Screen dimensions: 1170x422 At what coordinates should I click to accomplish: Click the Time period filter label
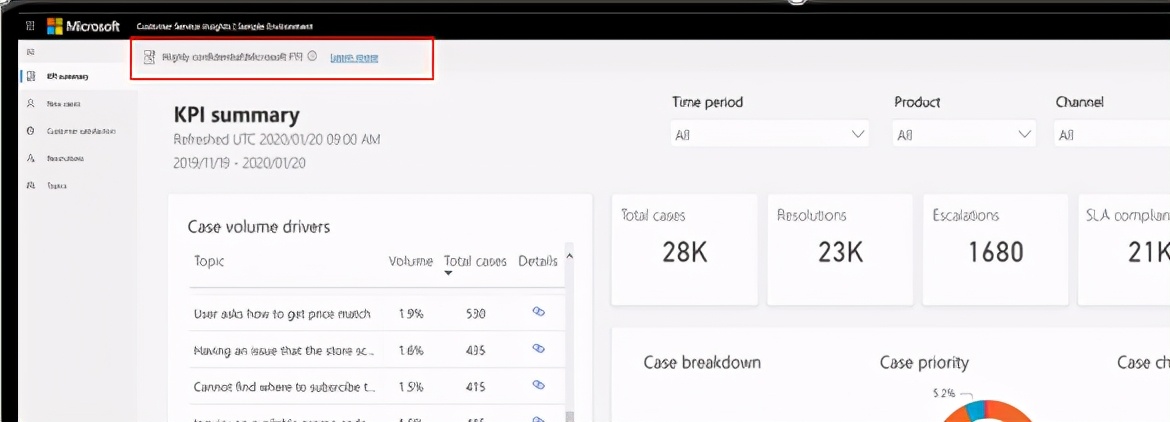(707, 102)
